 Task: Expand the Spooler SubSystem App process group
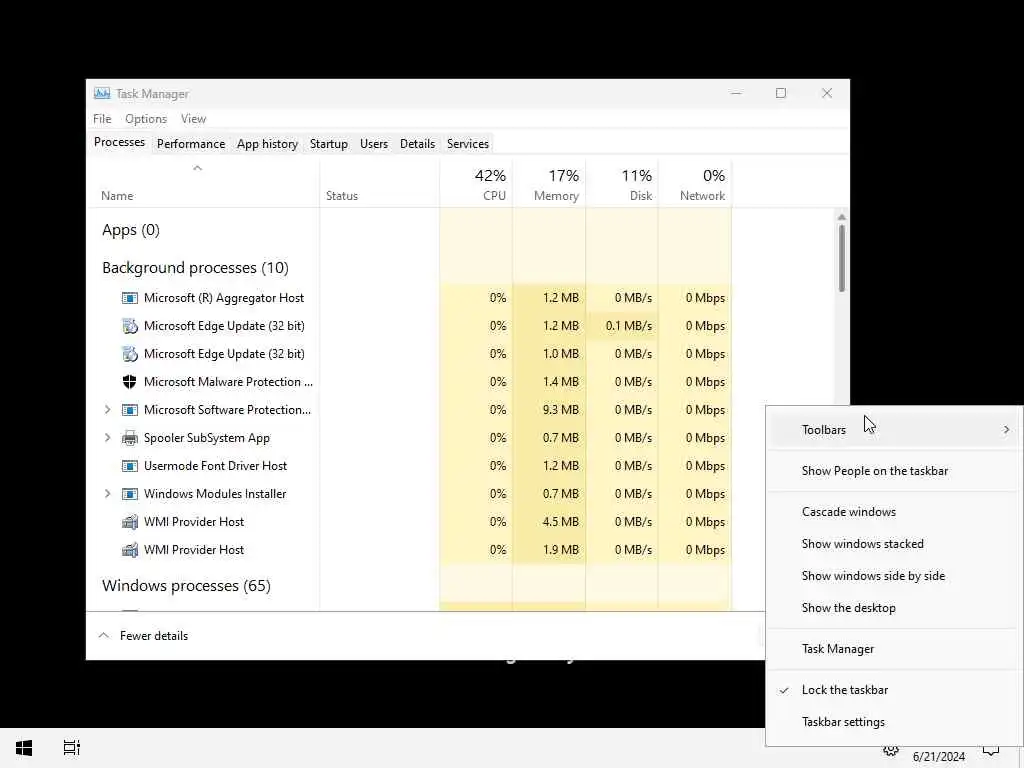[x=108, y=438]
